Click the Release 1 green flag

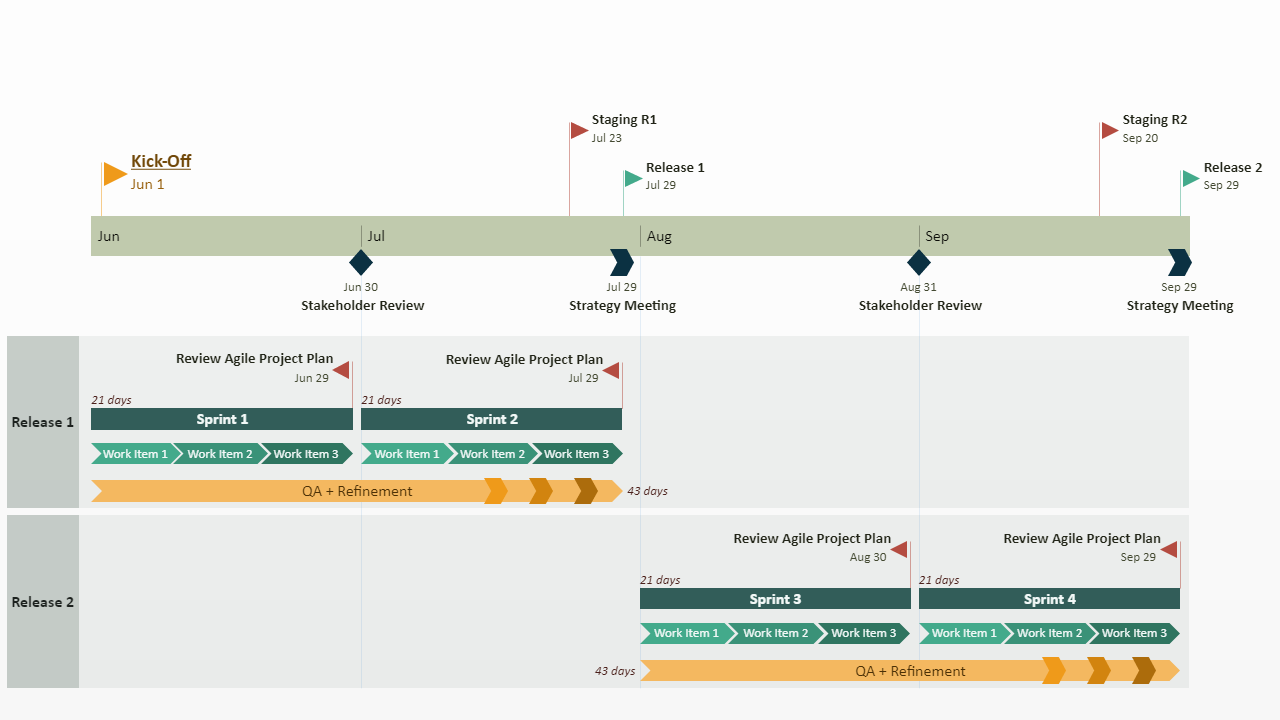click(633, 178)
